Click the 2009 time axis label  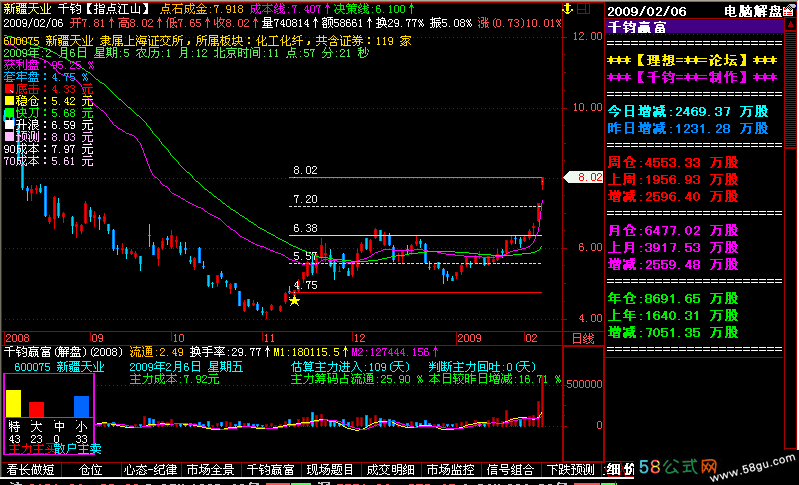[x=469, y=338]
